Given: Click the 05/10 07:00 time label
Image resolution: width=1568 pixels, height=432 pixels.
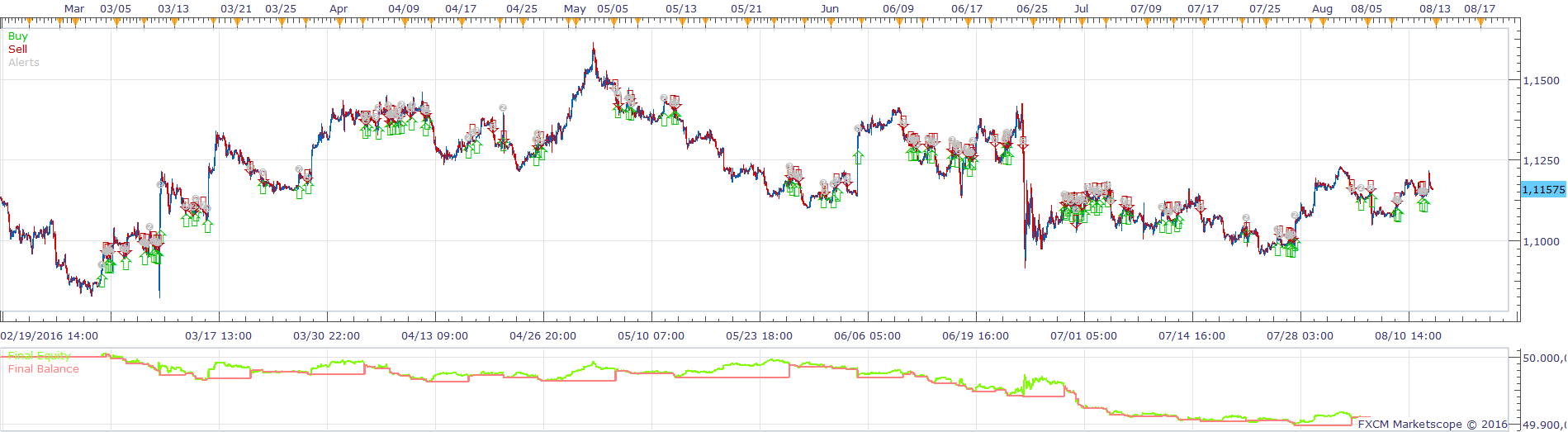Looking at the screenshot, I should [651, 336].
